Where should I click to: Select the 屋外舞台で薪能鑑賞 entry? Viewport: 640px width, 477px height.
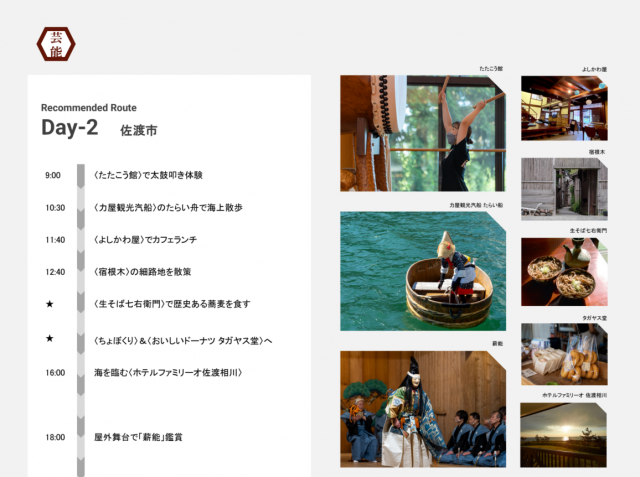point(138,437)
